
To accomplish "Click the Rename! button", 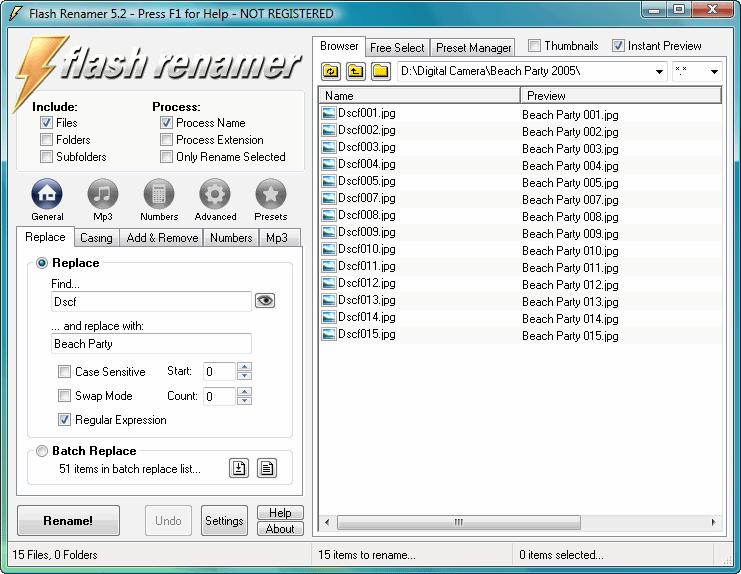I will coord(68,521).
